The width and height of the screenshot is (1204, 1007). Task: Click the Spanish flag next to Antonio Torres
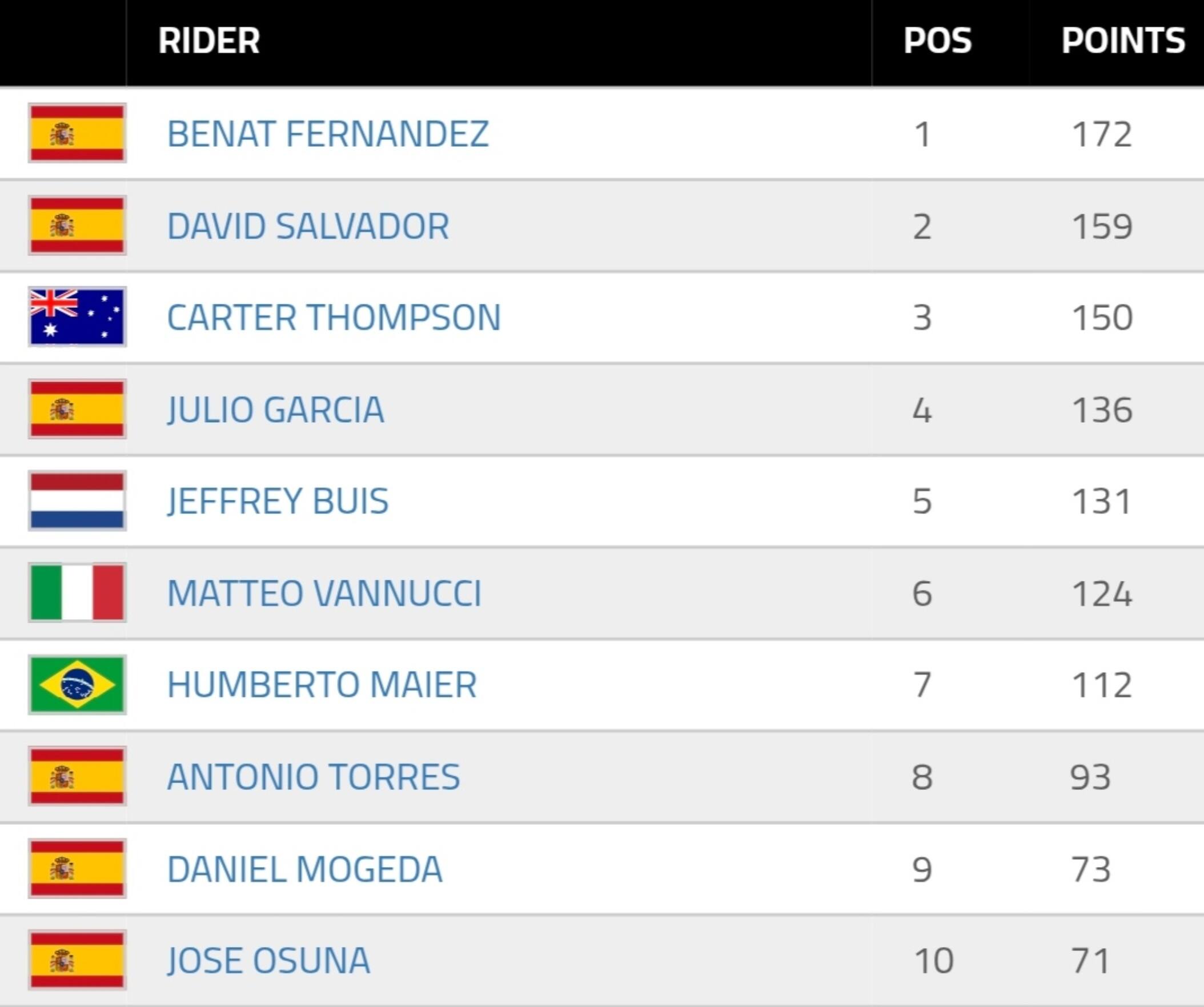[78, 775]
